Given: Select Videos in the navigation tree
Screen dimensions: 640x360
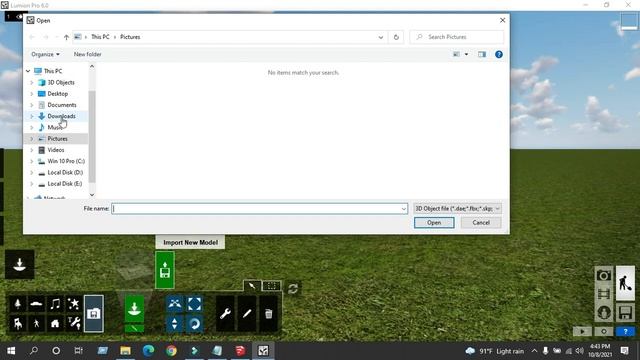Looking at the screenshot, I should [56, 150].
